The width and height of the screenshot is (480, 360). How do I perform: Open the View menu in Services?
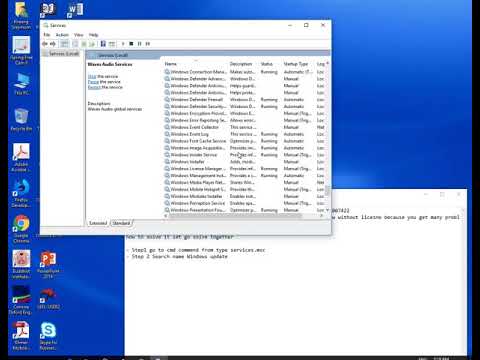tap(79, 35)
